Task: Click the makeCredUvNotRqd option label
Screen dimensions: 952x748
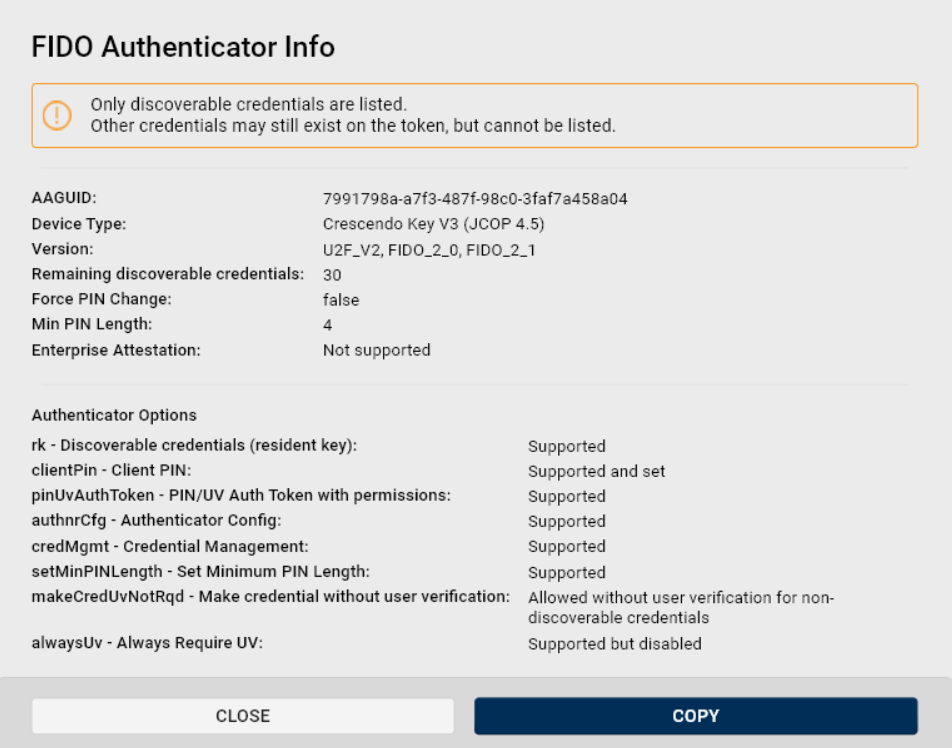Action: tap(271, 597)
